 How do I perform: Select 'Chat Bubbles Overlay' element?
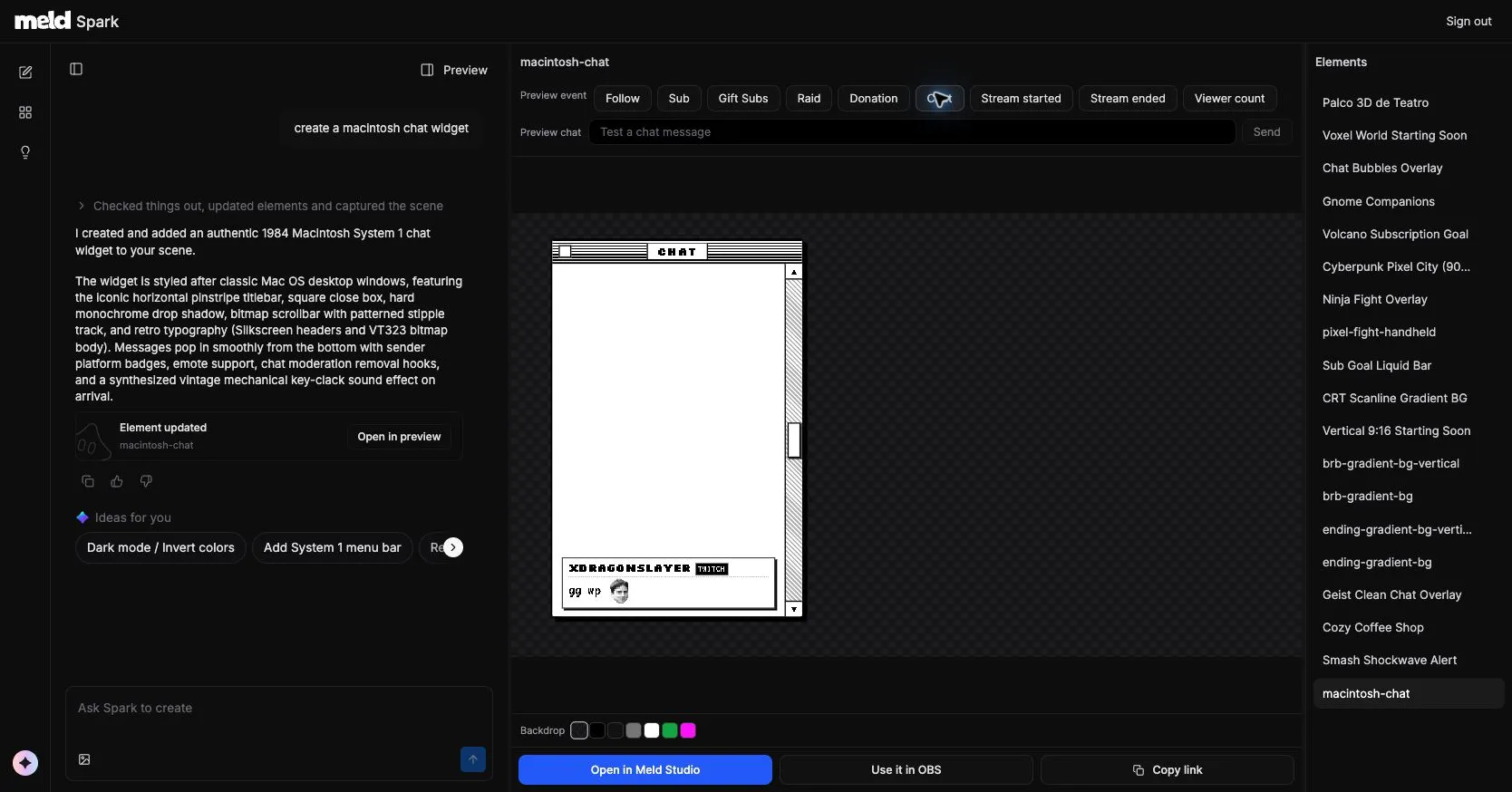(x=1409, y=168)
